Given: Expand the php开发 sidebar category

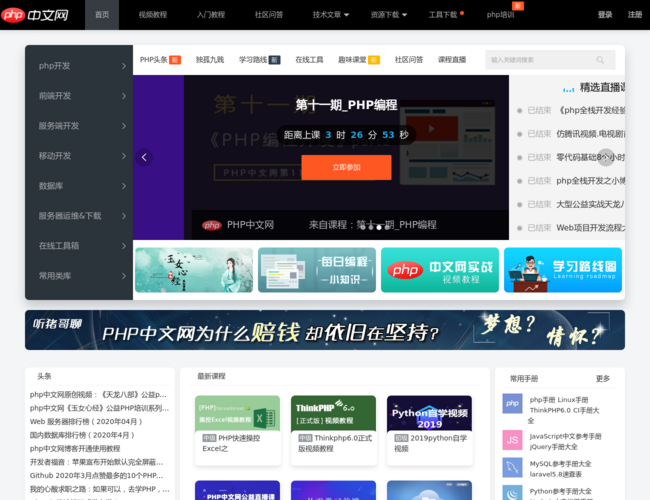Looking at the screenshot, I should click(79, 66).
